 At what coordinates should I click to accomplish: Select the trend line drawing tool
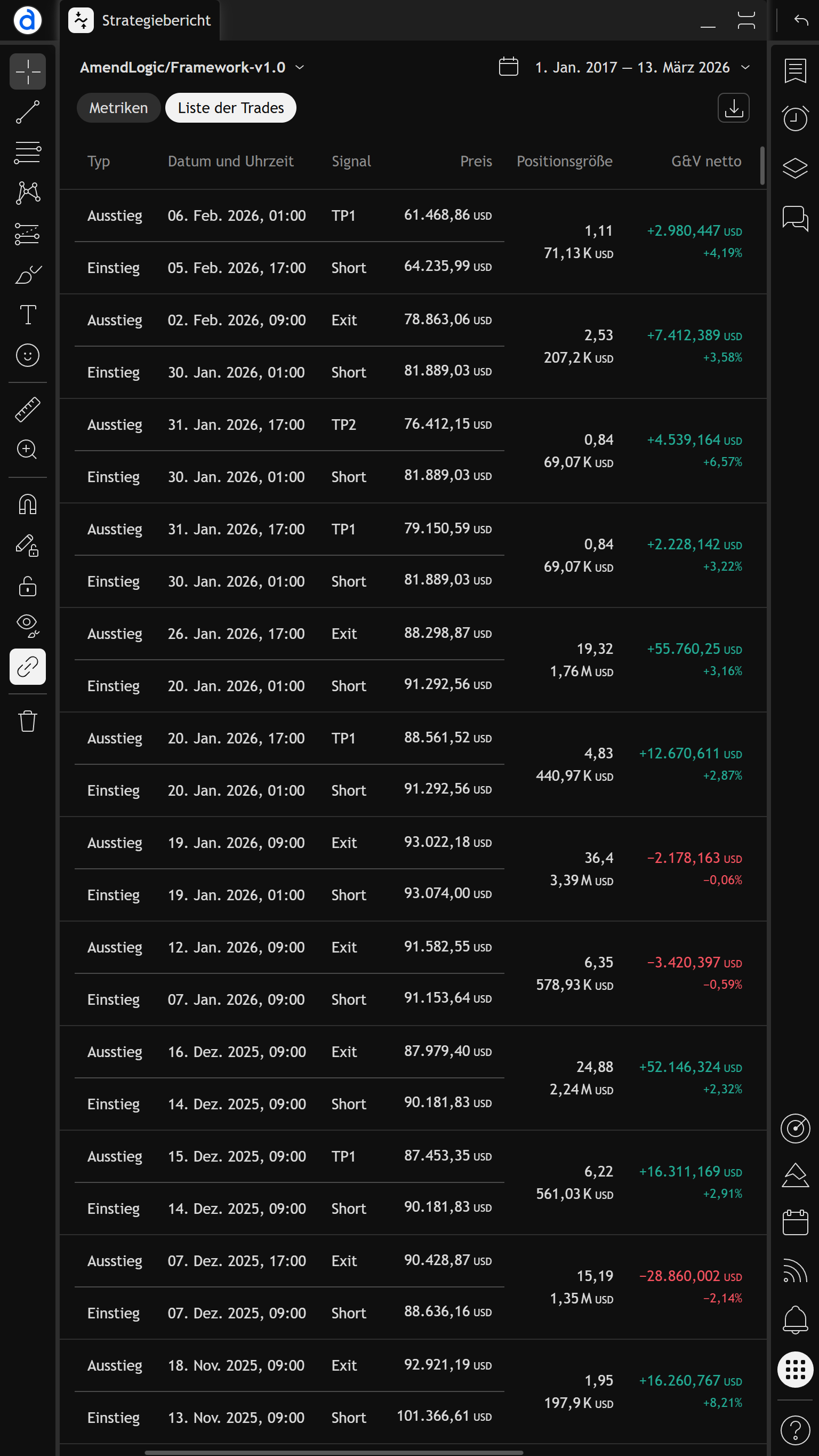click(x=28, y=112)
